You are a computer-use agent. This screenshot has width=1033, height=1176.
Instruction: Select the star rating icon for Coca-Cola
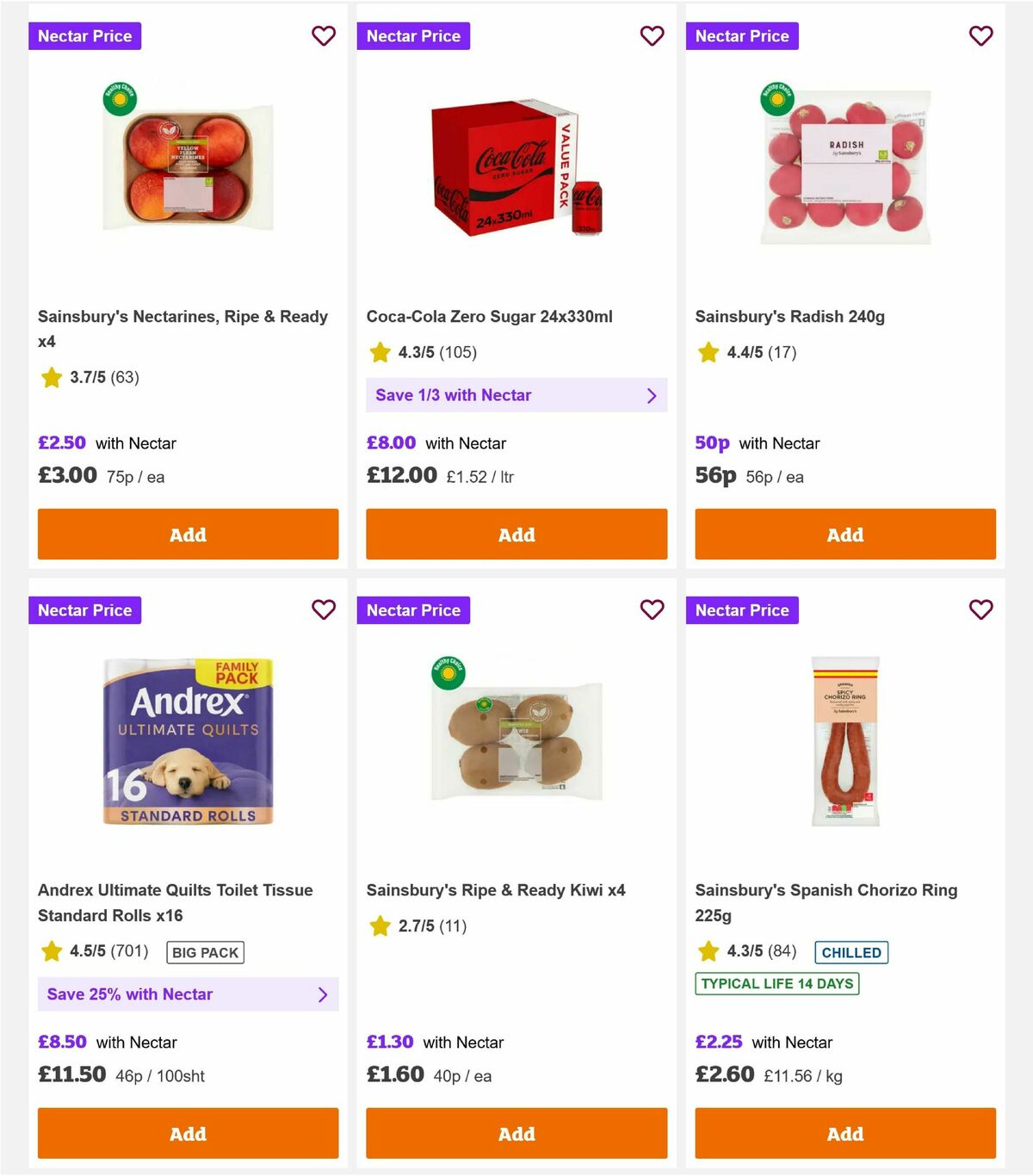coord(379,352)
